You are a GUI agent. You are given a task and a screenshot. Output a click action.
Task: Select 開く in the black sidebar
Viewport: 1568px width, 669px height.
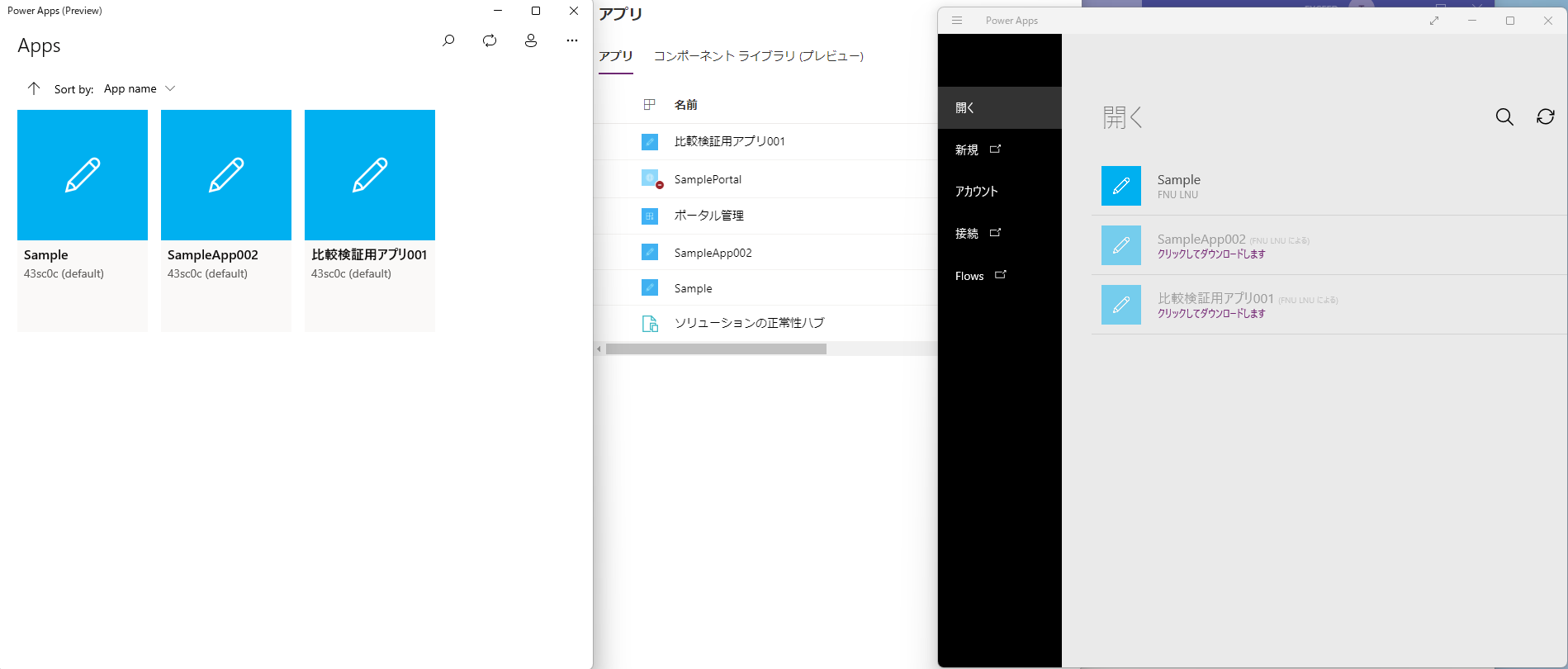coord(1000,107)
